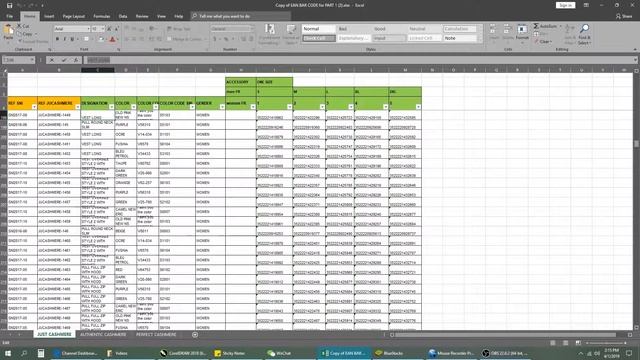Switch to the Data ribbon tab

tap(123, 16)
